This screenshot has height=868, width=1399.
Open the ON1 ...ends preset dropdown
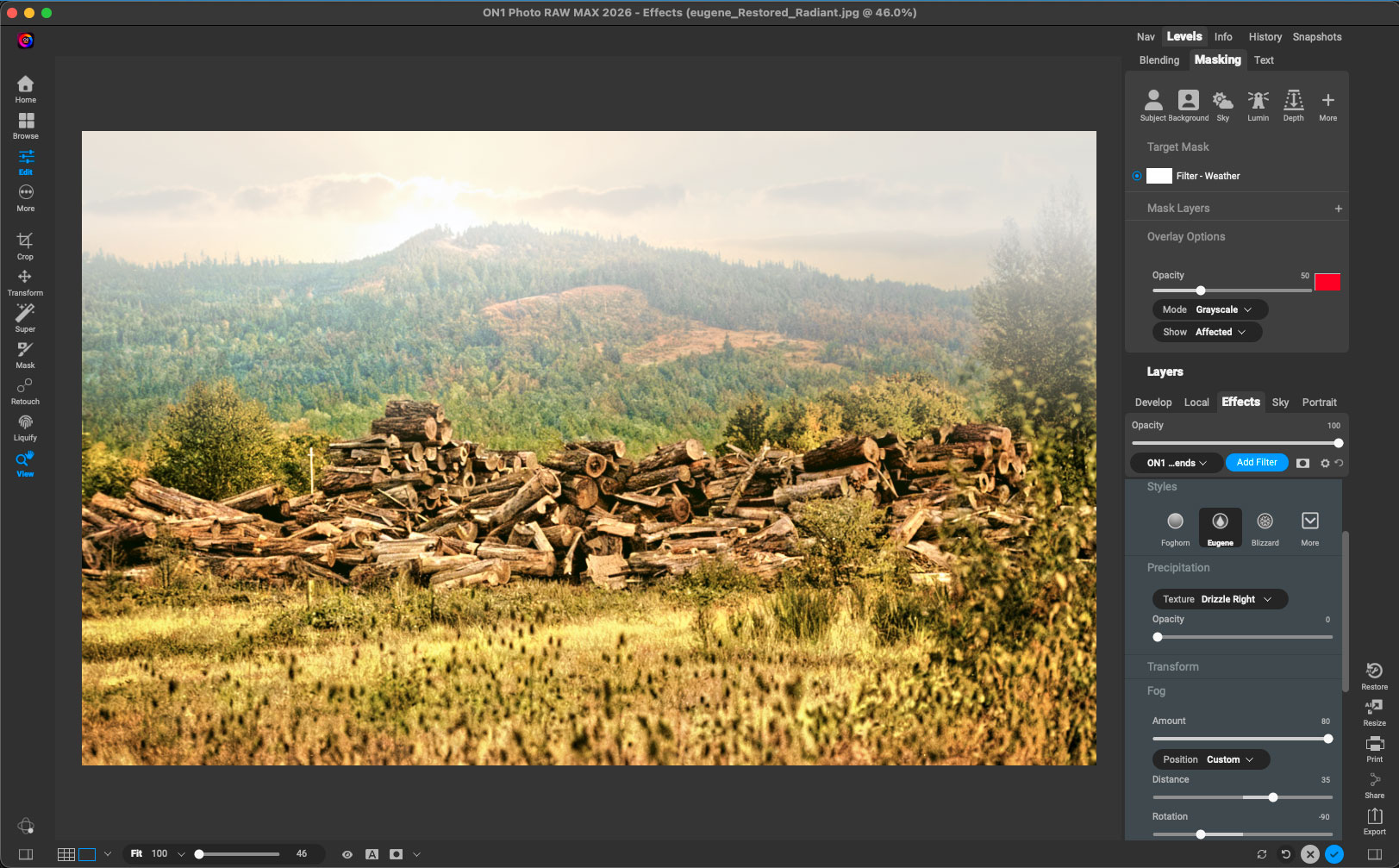click(x=1176, y=463)
